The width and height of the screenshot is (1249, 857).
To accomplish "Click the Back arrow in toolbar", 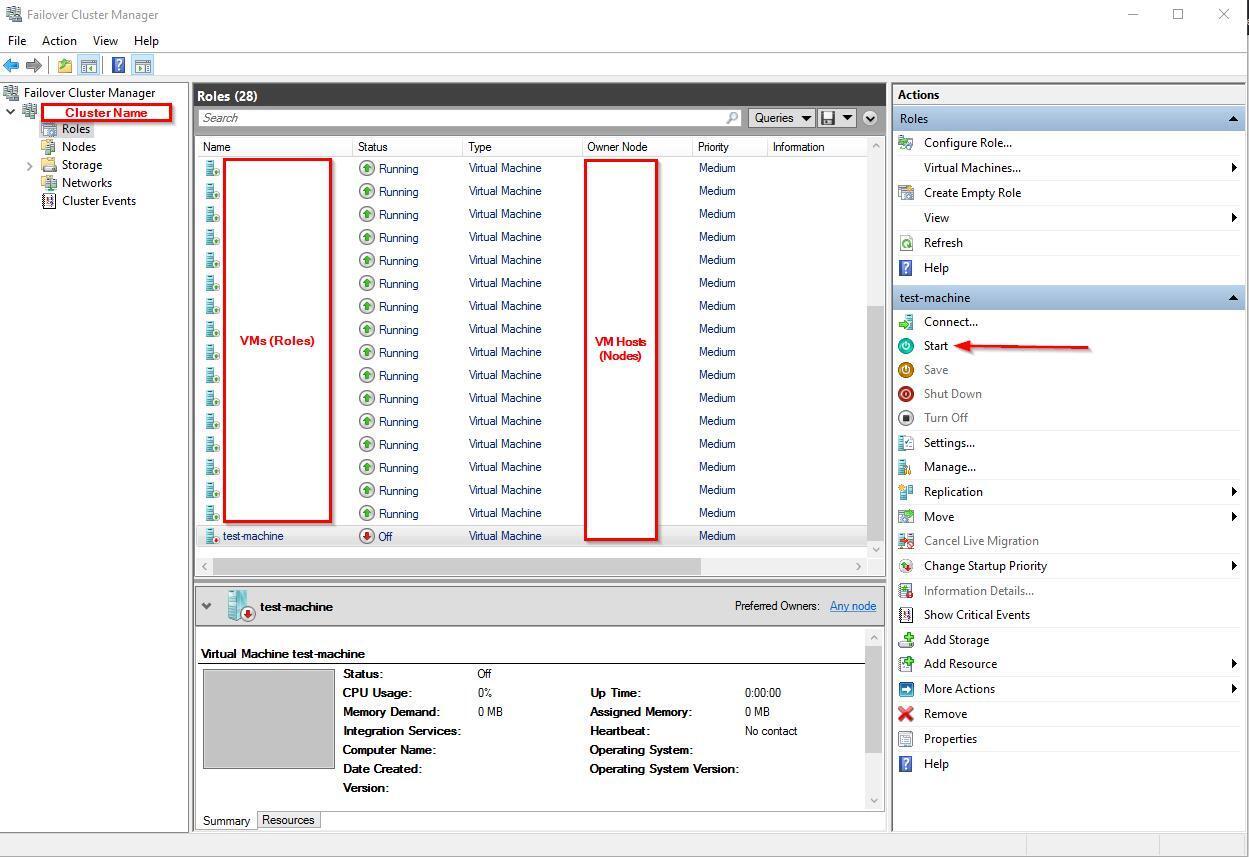I will [12, 66].
